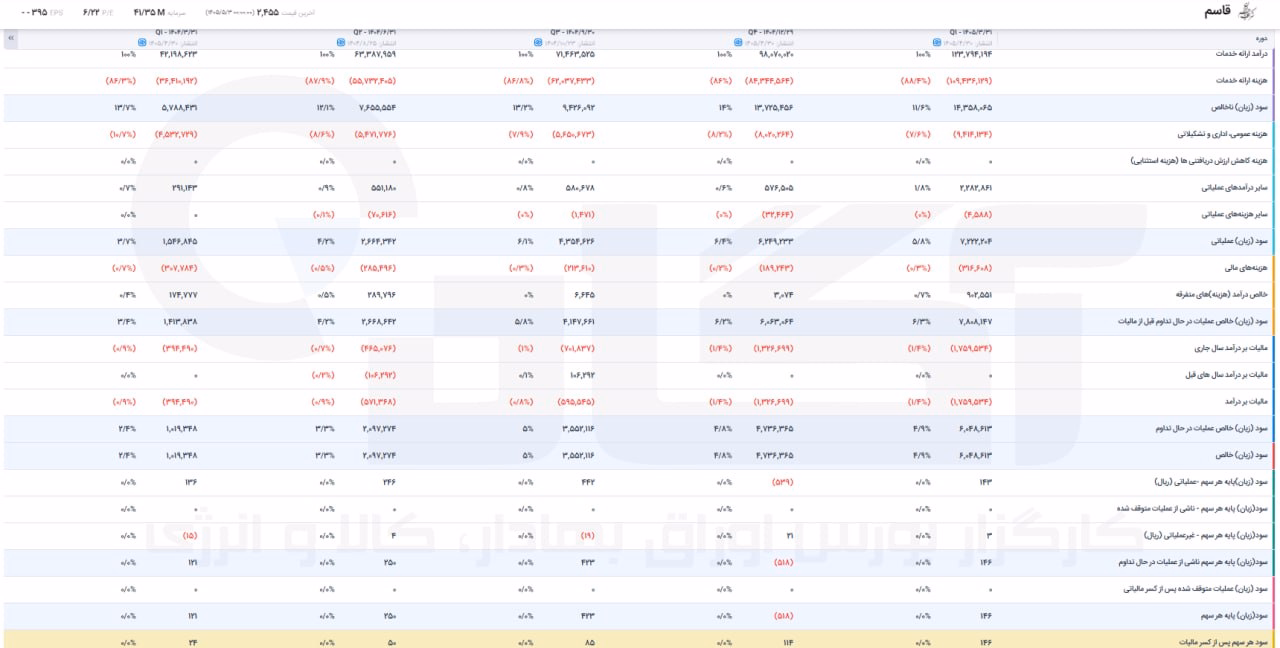This screenshot has height=648, width=1280.
Task: Open the report link icon under Q2 1404/6/31
Action: click(340, 43)
